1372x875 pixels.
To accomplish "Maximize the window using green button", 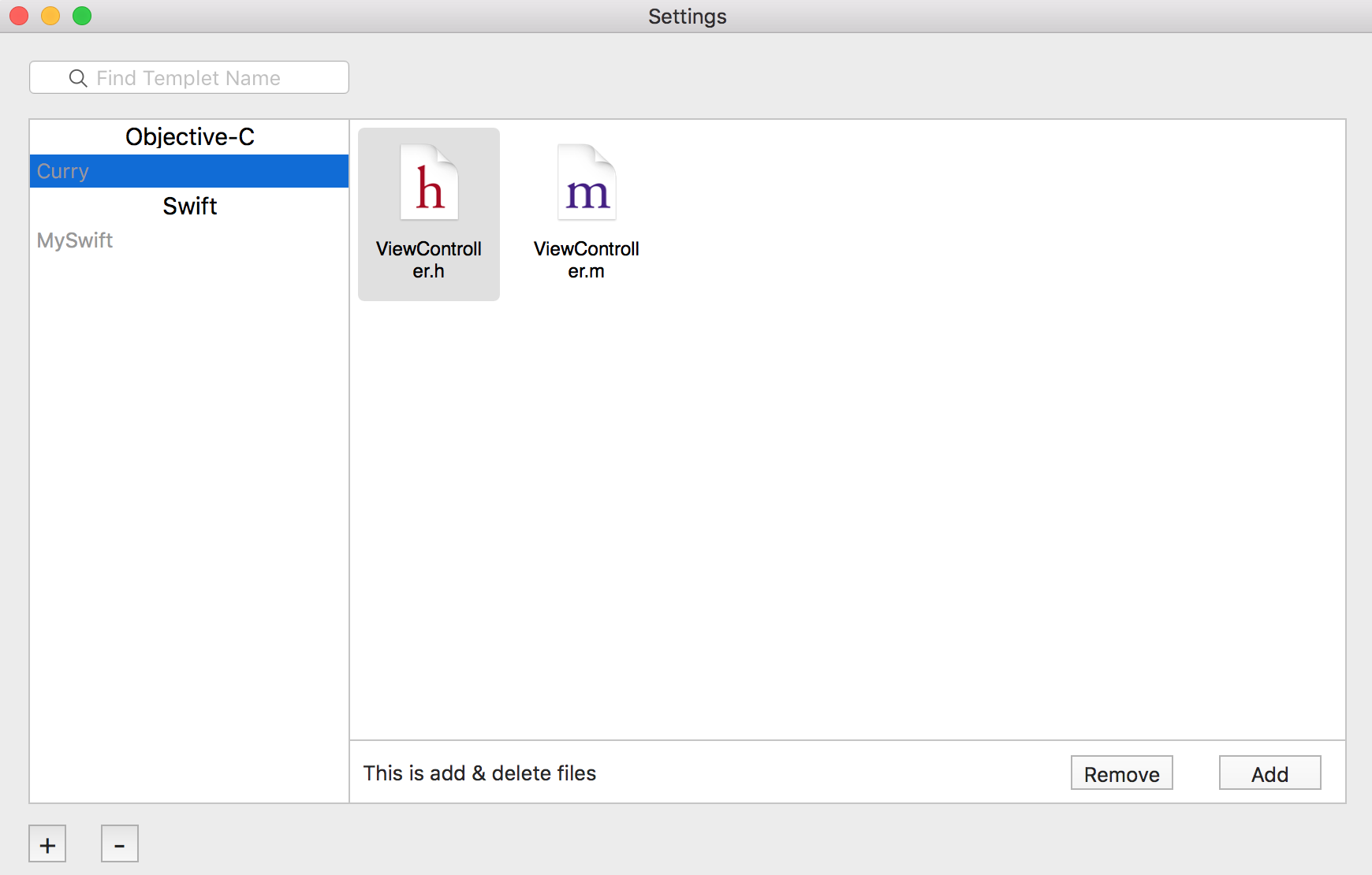I will (x=82, y=16).
